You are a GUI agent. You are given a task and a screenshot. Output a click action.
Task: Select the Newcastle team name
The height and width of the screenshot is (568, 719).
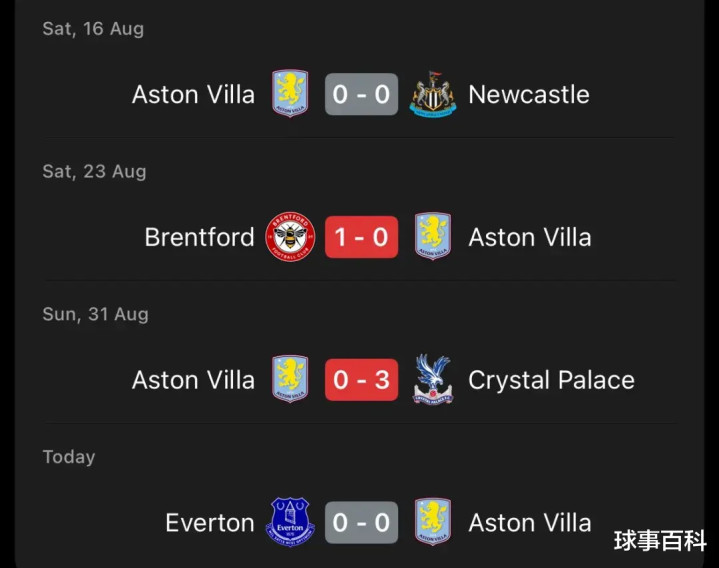pyautogui.click(x=529, y=95)
